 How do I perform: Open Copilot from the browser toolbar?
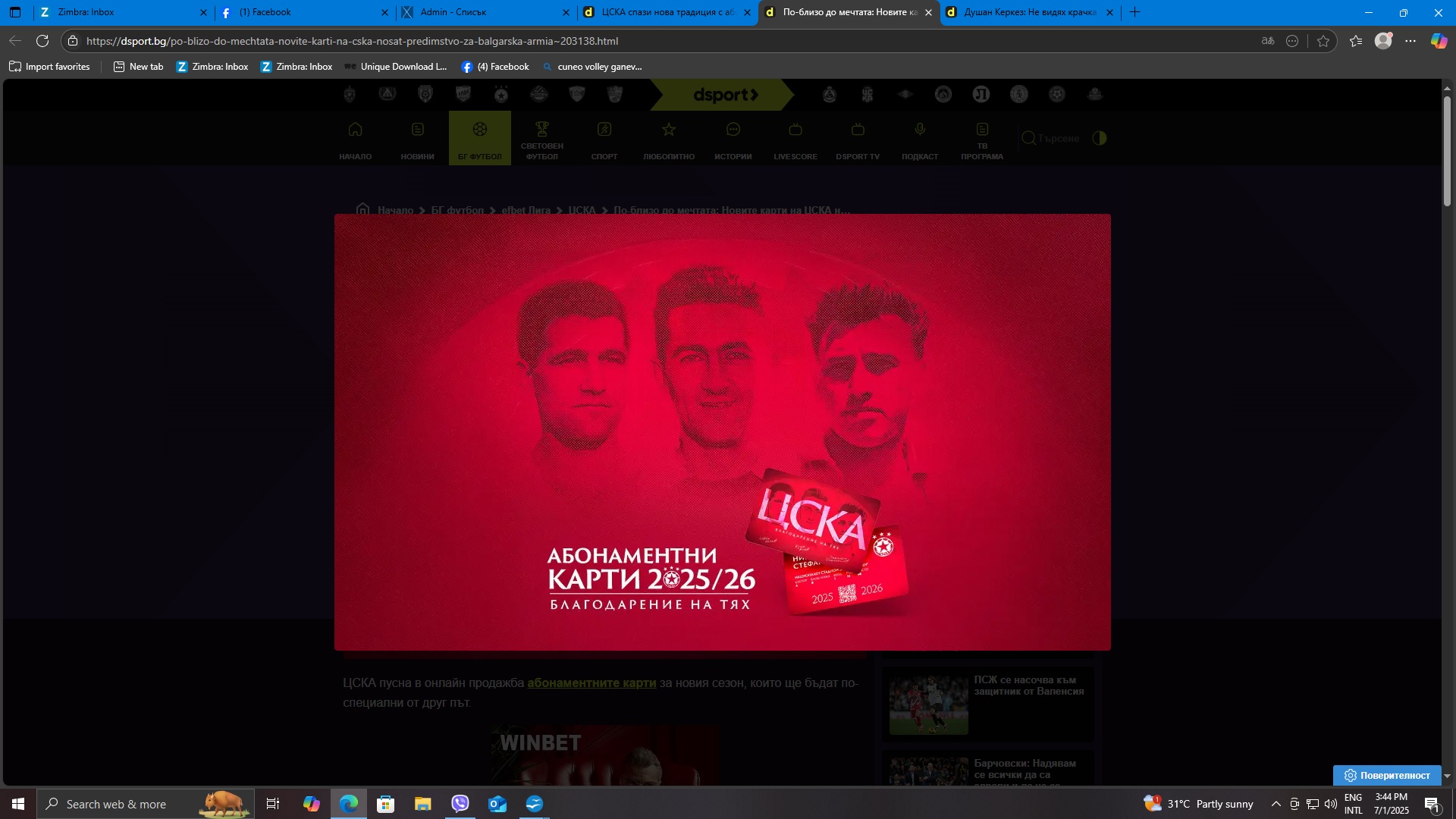pos(1439,41)
